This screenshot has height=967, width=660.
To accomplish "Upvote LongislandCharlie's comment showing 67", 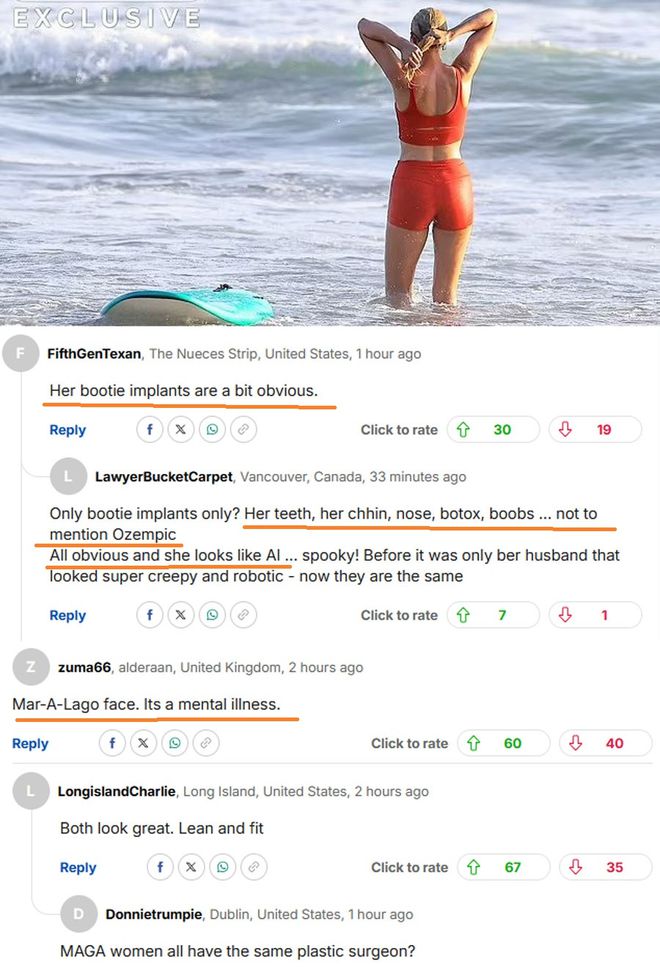I will point(504,867).
